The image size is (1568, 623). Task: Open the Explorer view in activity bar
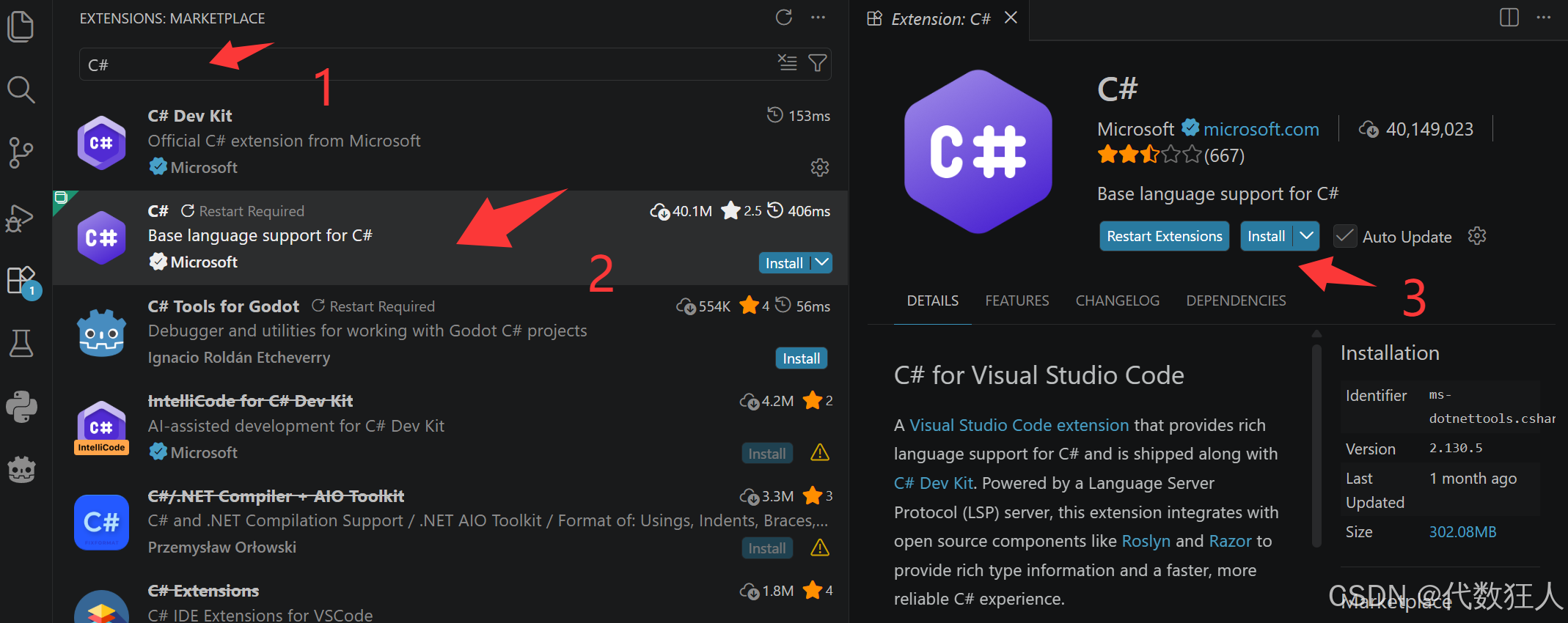(x=21, y=26)
